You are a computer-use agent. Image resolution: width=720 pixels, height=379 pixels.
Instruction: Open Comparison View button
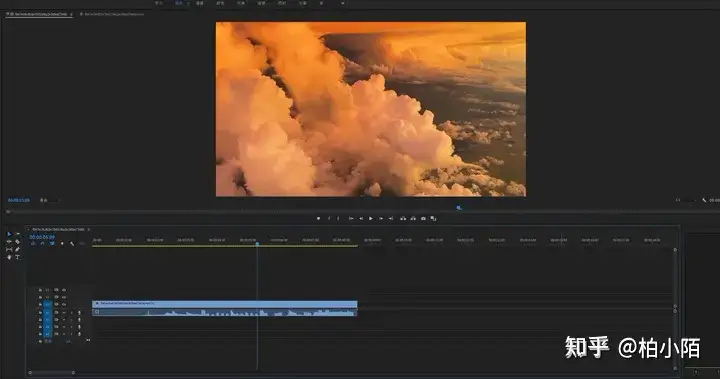pos(433,219)
